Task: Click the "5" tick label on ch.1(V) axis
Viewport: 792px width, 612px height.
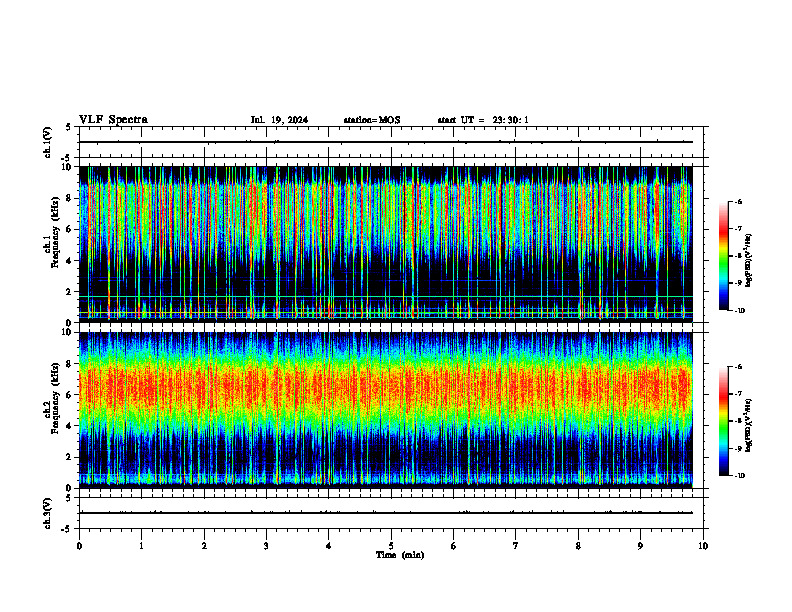Action: pos(69,127)
